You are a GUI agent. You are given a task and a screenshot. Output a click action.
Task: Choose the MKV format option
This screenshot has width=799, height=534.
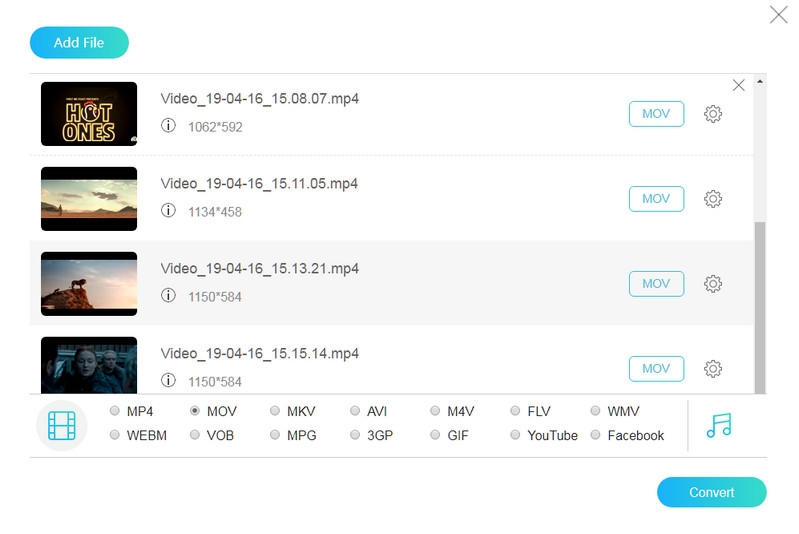click(x=276, y=411)
